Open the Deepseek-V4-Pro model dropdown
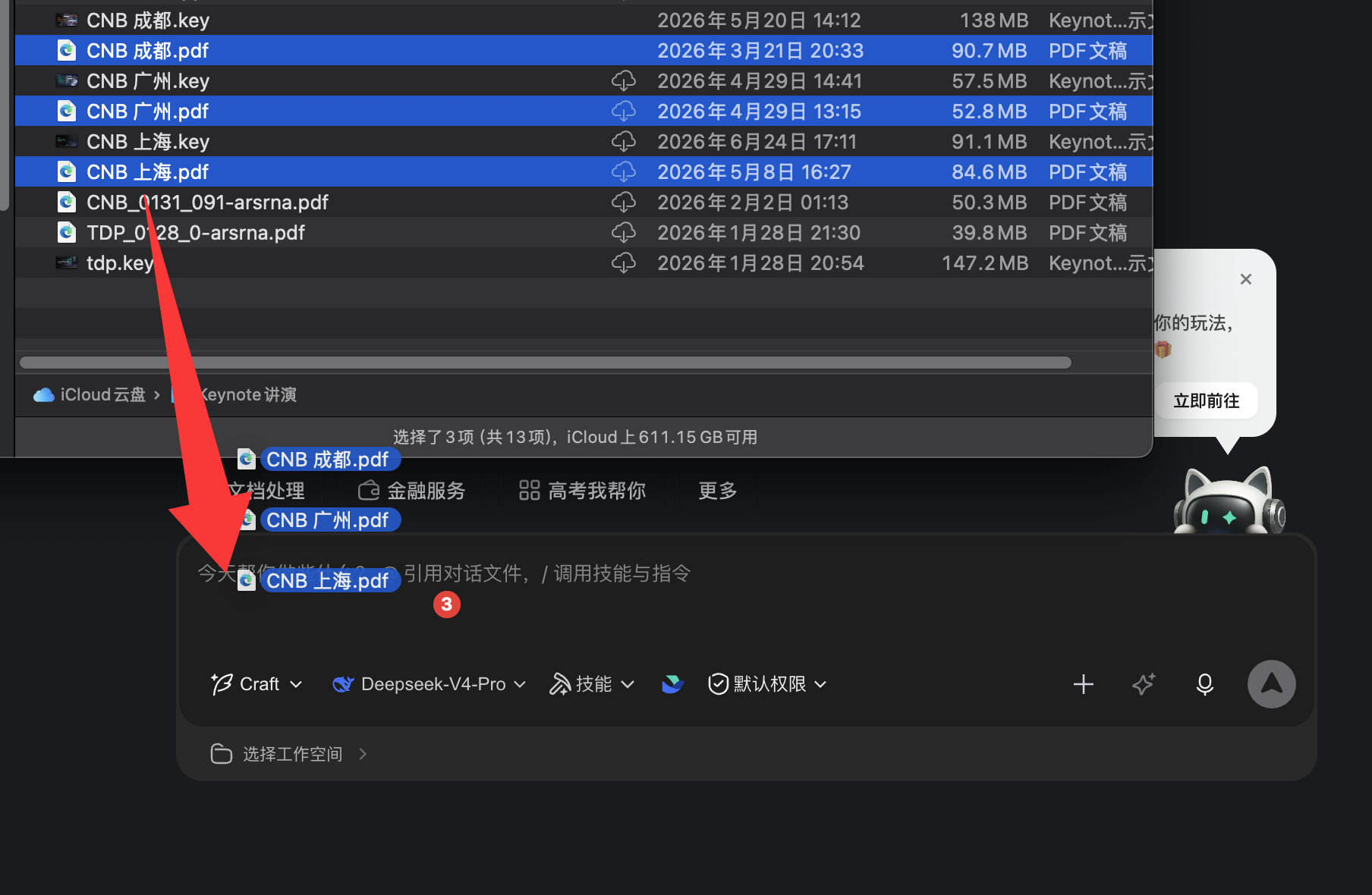The image size is (1372, 895). pyautogui.click(x=430, y=684)
